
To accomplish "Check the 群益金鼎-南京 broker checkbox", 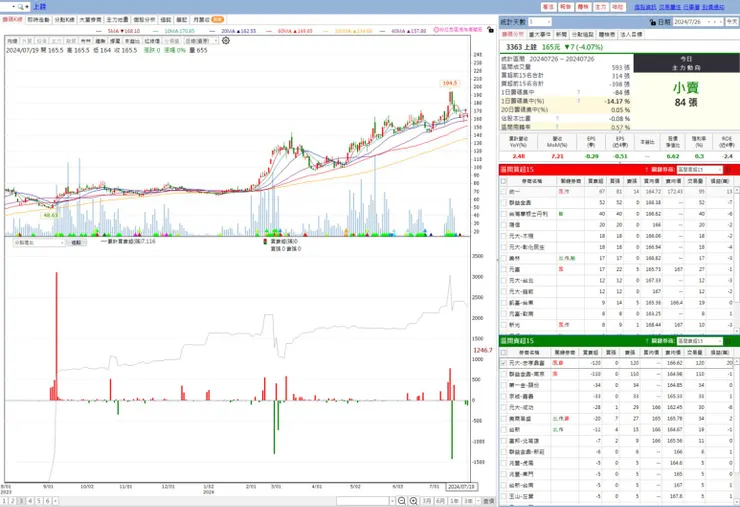I will click(x=504, y=374).
